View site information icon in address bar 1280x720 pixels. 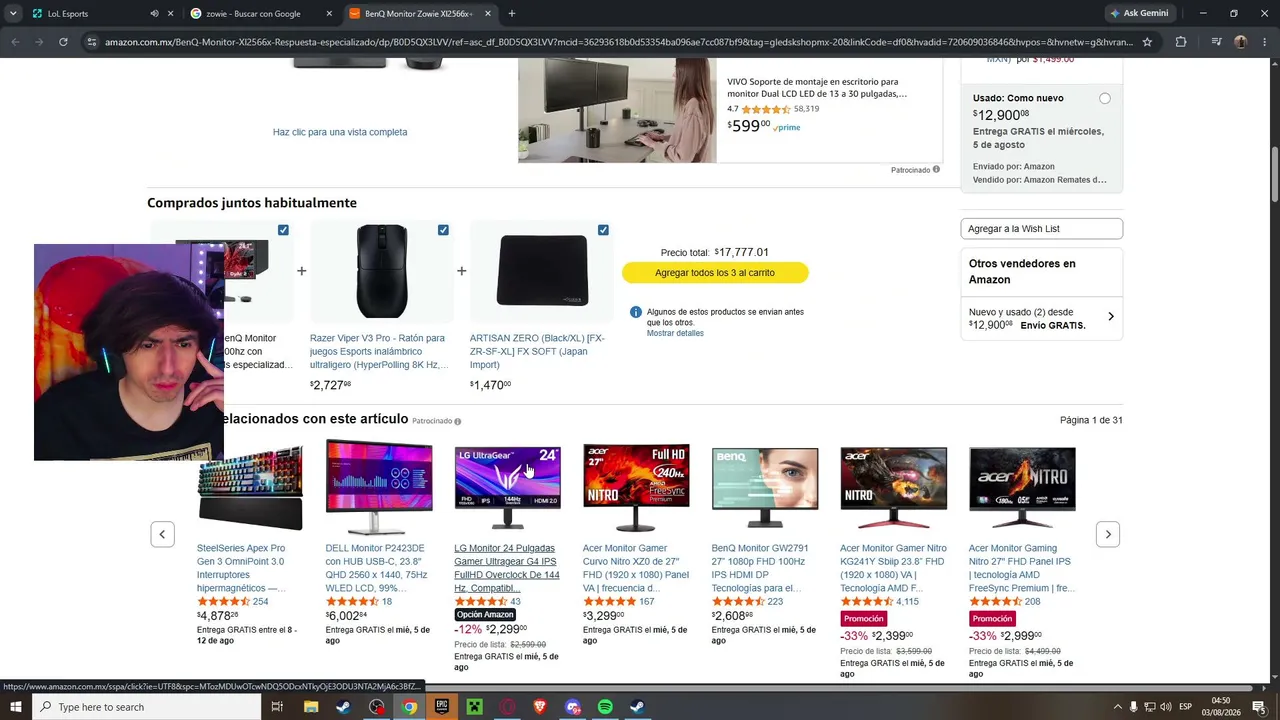(x=92, y=42)
